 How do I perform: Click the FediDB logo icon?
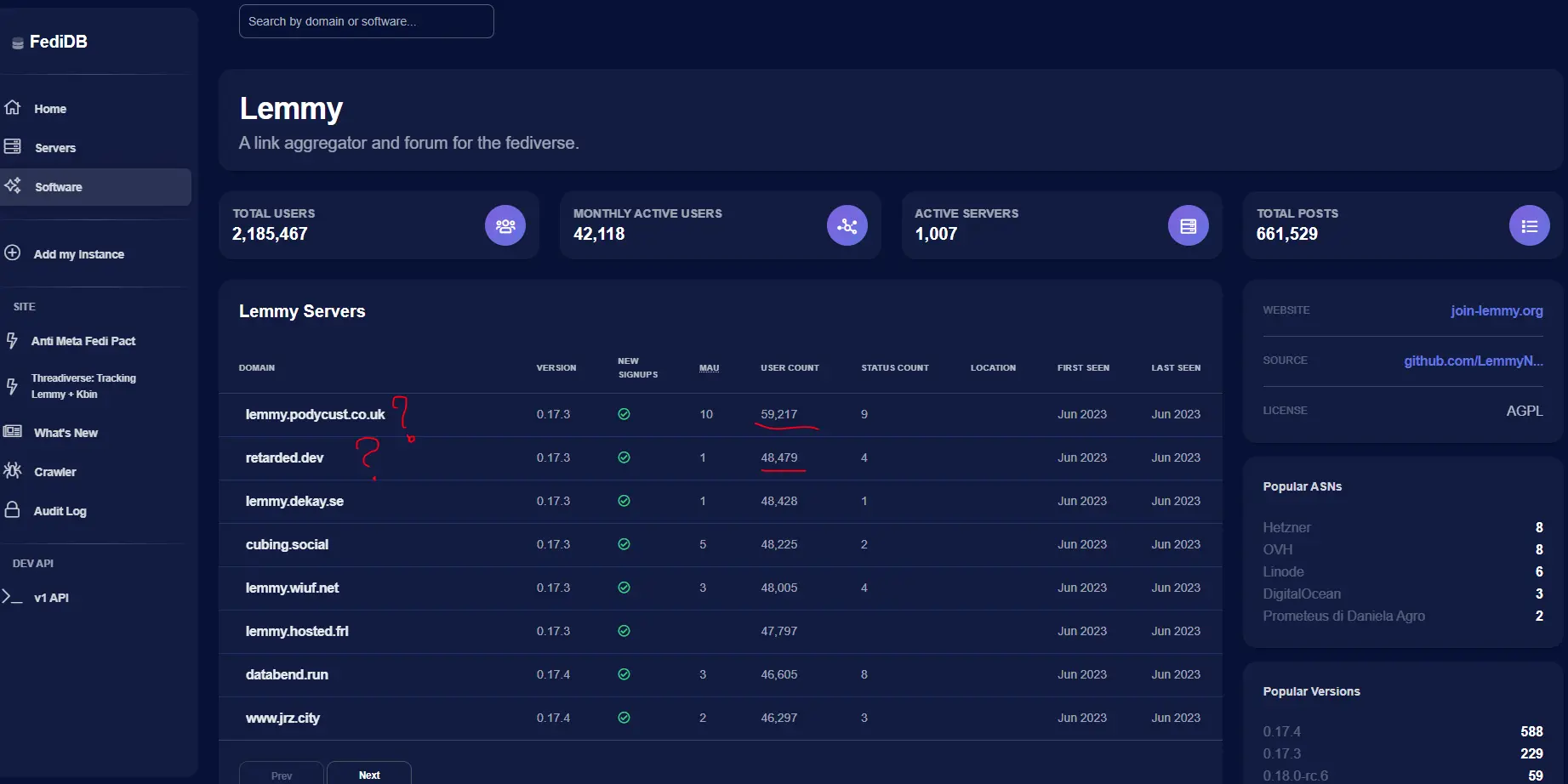pyautogui.click(x=17, y=43)
